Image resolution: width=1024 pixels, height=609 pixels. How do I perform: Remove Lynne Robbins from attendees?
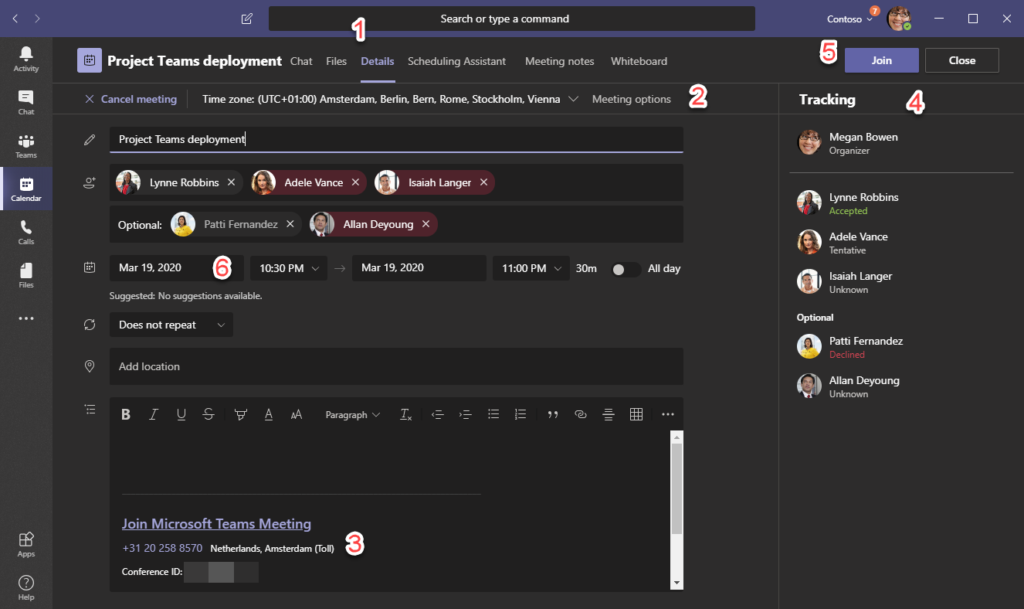point(231,182)
